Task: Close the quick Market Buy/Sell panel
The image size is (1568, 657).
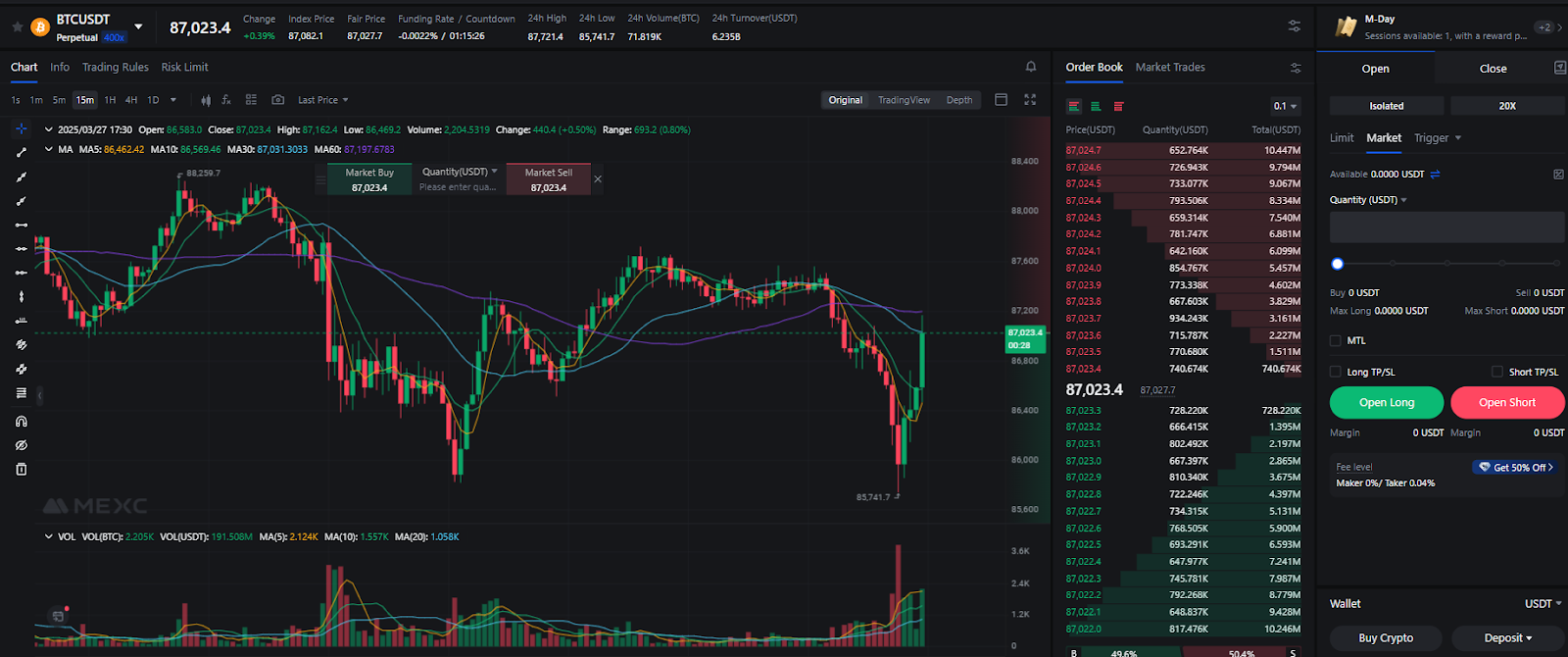Action: [598, 178]
